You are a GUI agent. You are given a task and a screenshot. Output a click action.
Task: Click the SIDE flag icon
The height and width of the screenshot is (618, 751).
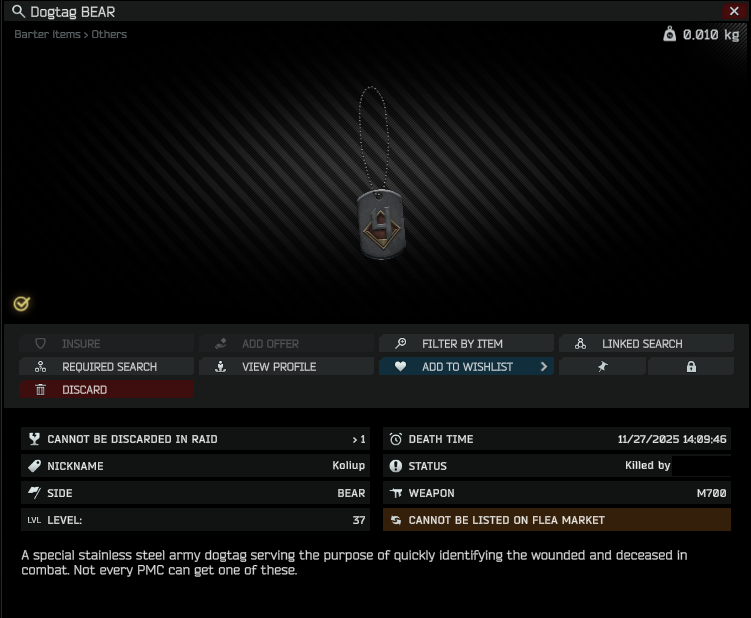coord(34,492)
